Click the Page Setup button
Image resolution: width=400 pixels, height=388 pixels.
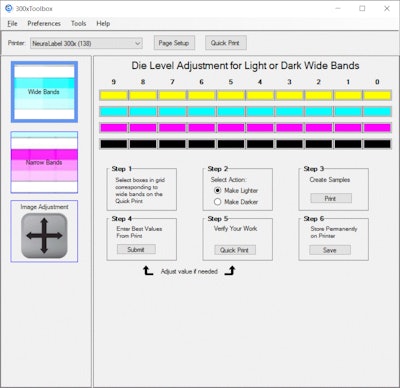[x=174, y=43]
